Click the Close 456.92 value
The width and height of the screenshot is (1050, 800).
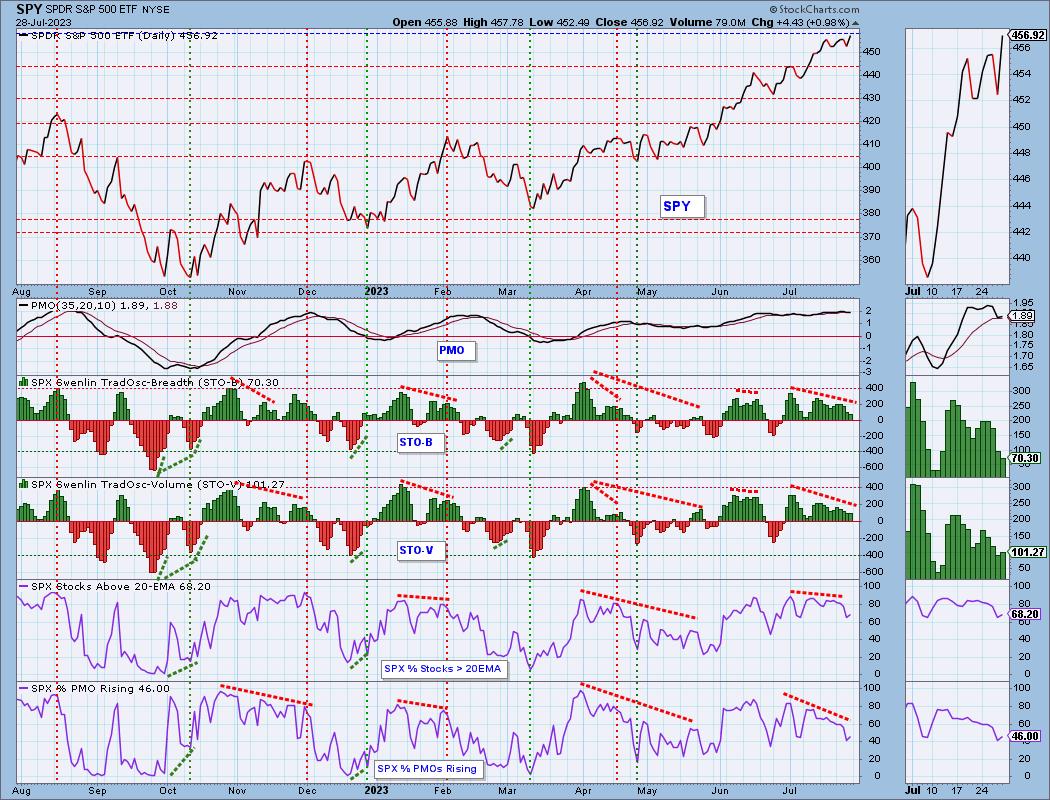tap(629, 22)
